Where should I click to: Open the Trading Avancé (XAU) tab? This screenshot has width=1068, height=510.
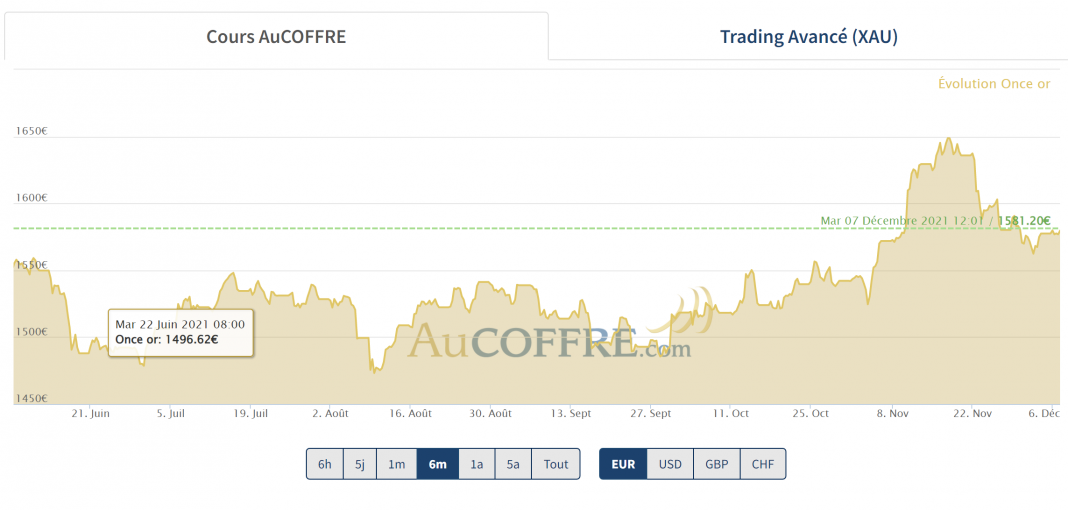coord(808,36)
